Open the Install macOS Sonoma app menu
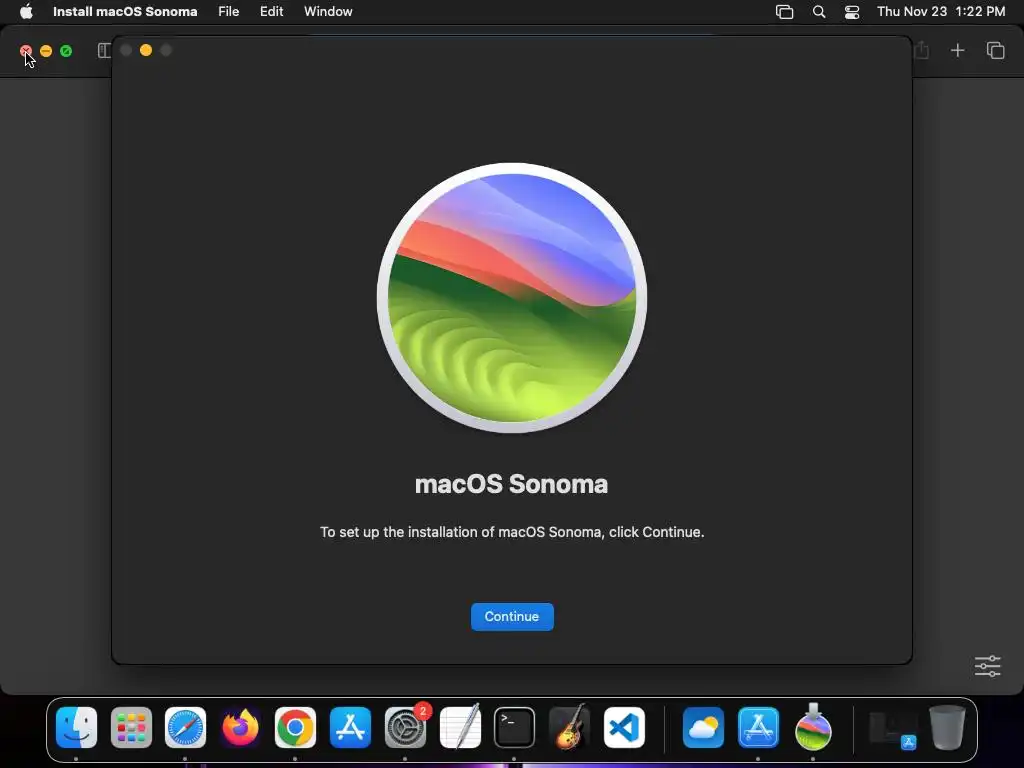Viewport: 1024px width, 768px height. point(125,11)
